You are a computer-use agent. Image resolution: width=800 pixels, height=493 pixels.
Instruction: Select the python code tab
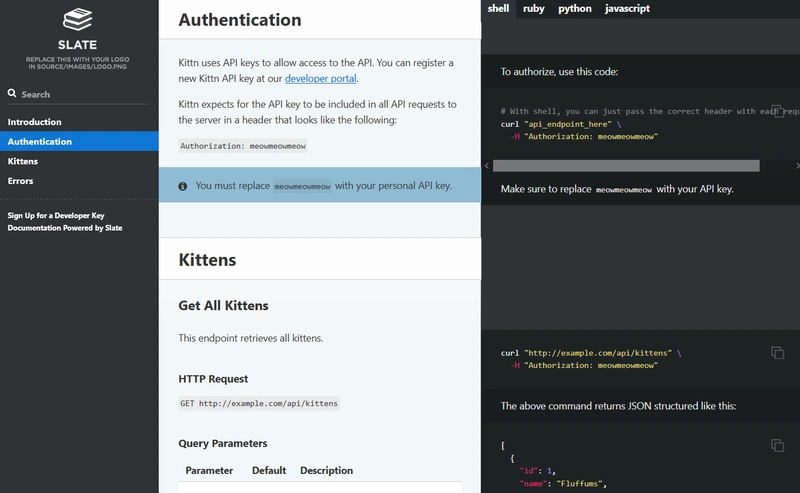[574, 8]
